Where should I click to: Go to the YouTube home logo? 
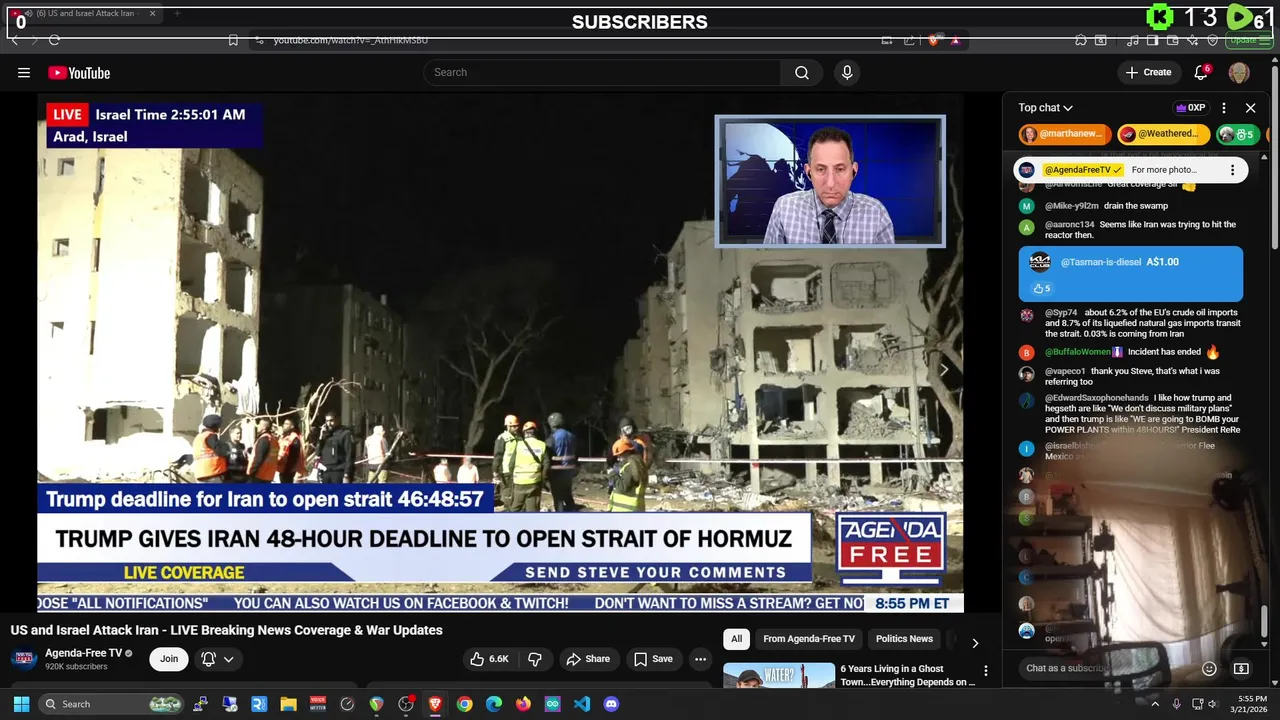[x=79, y=72]
